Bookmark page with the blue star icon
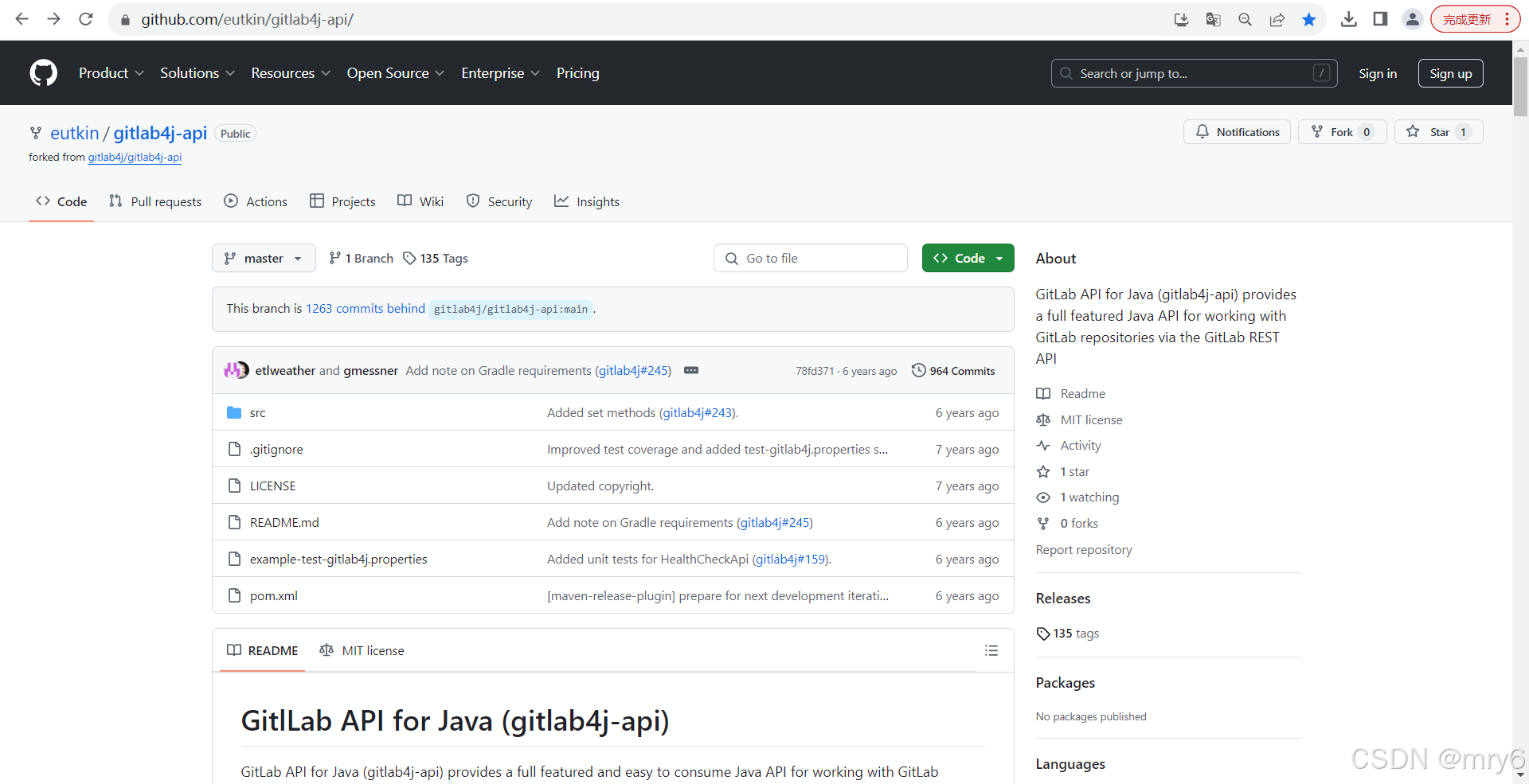The height and width of the screenshot is (784, 1529). pos(1309,19)
